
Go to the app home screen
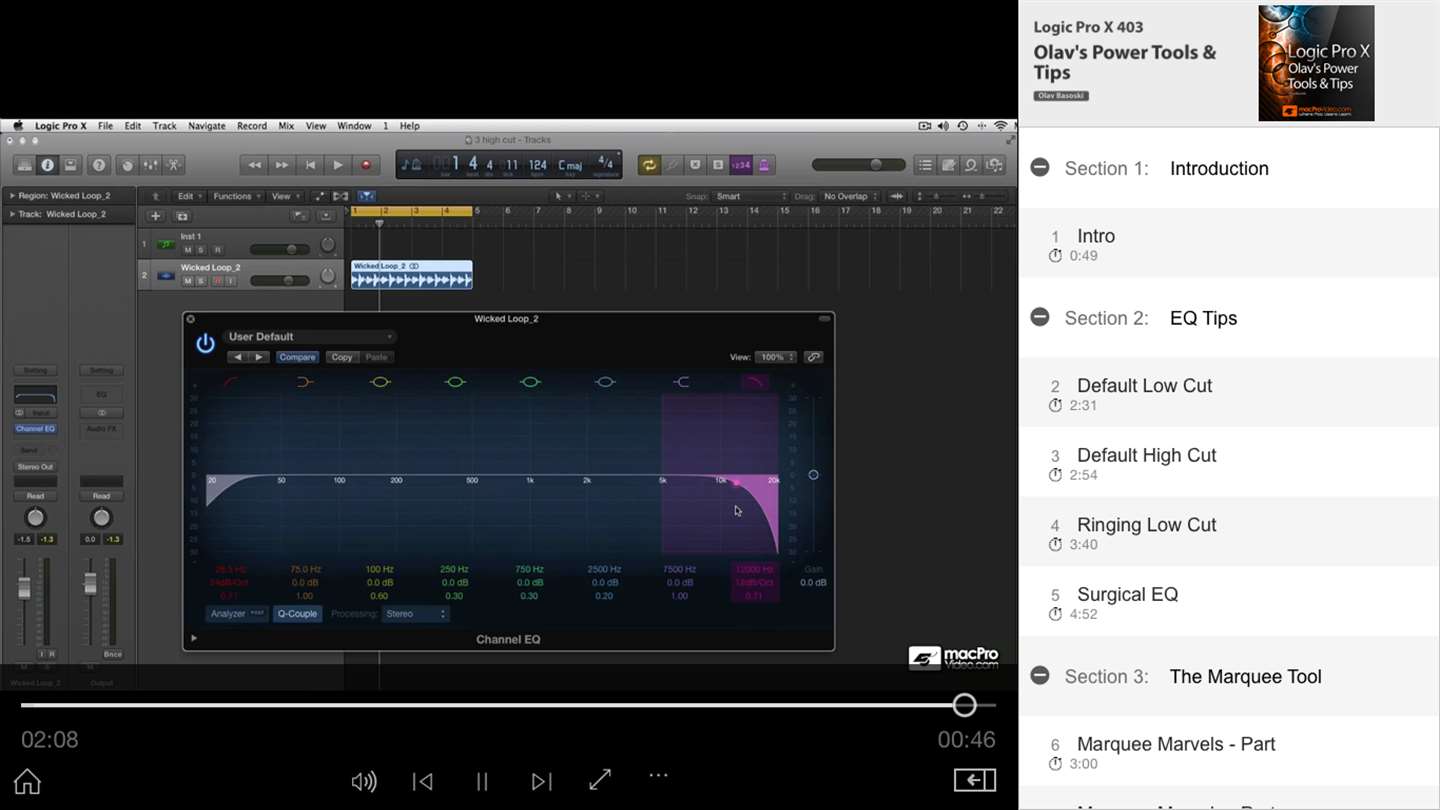27,781
